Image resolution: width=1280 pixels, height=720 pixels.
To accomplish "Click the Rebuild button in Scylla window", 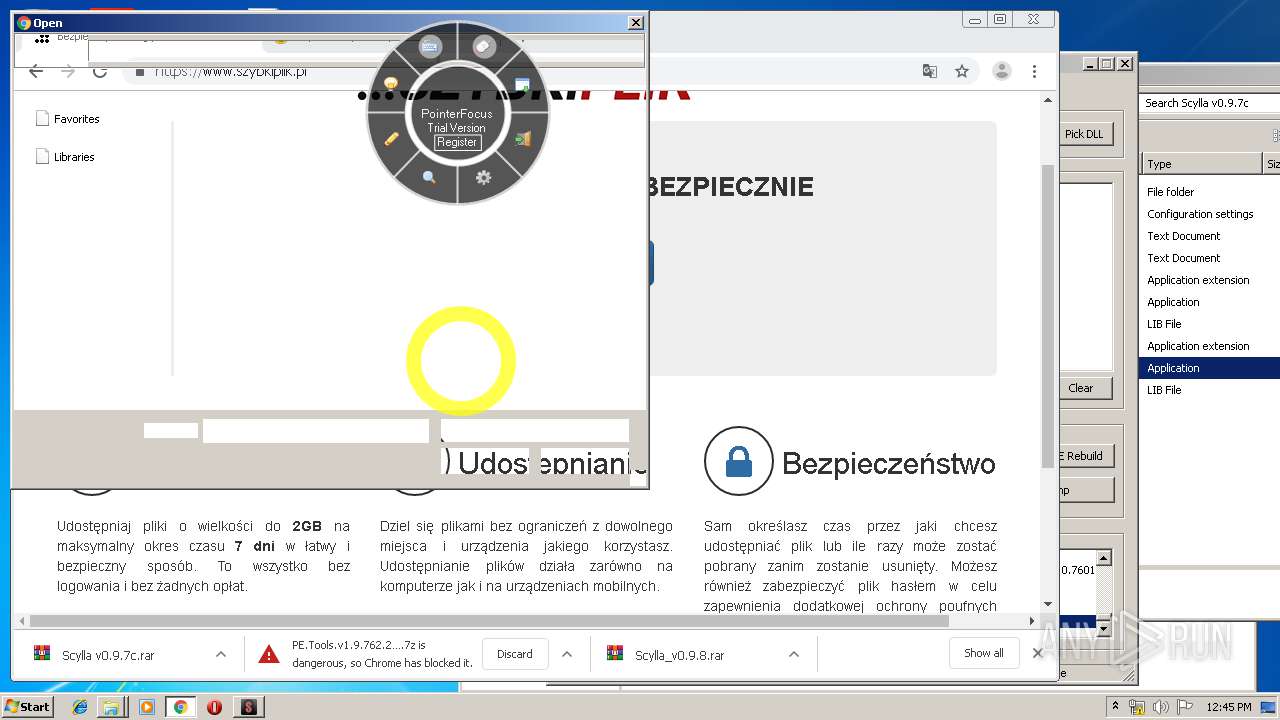I will click(1084, 456).
